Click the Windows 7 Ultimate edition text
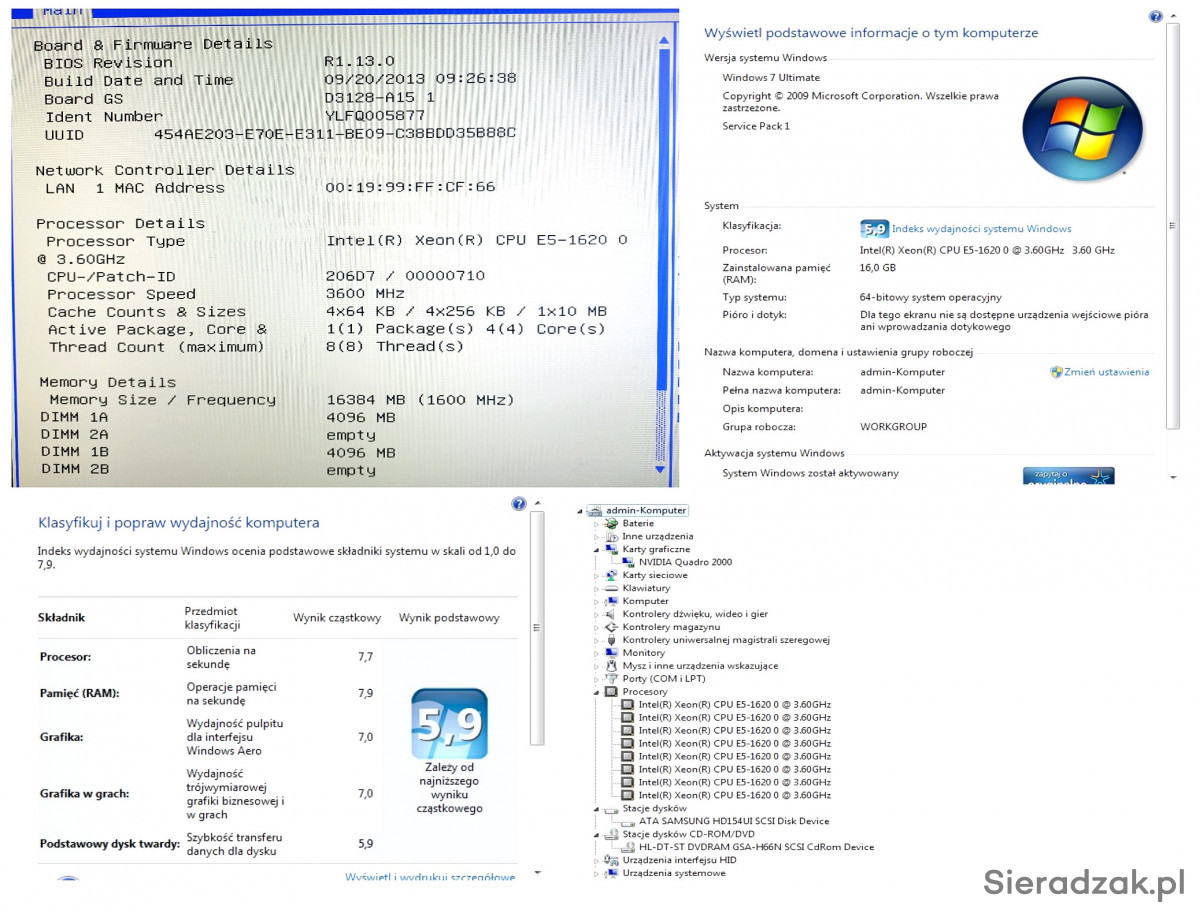The image size is (1200, 910). (x=771, y=78)
